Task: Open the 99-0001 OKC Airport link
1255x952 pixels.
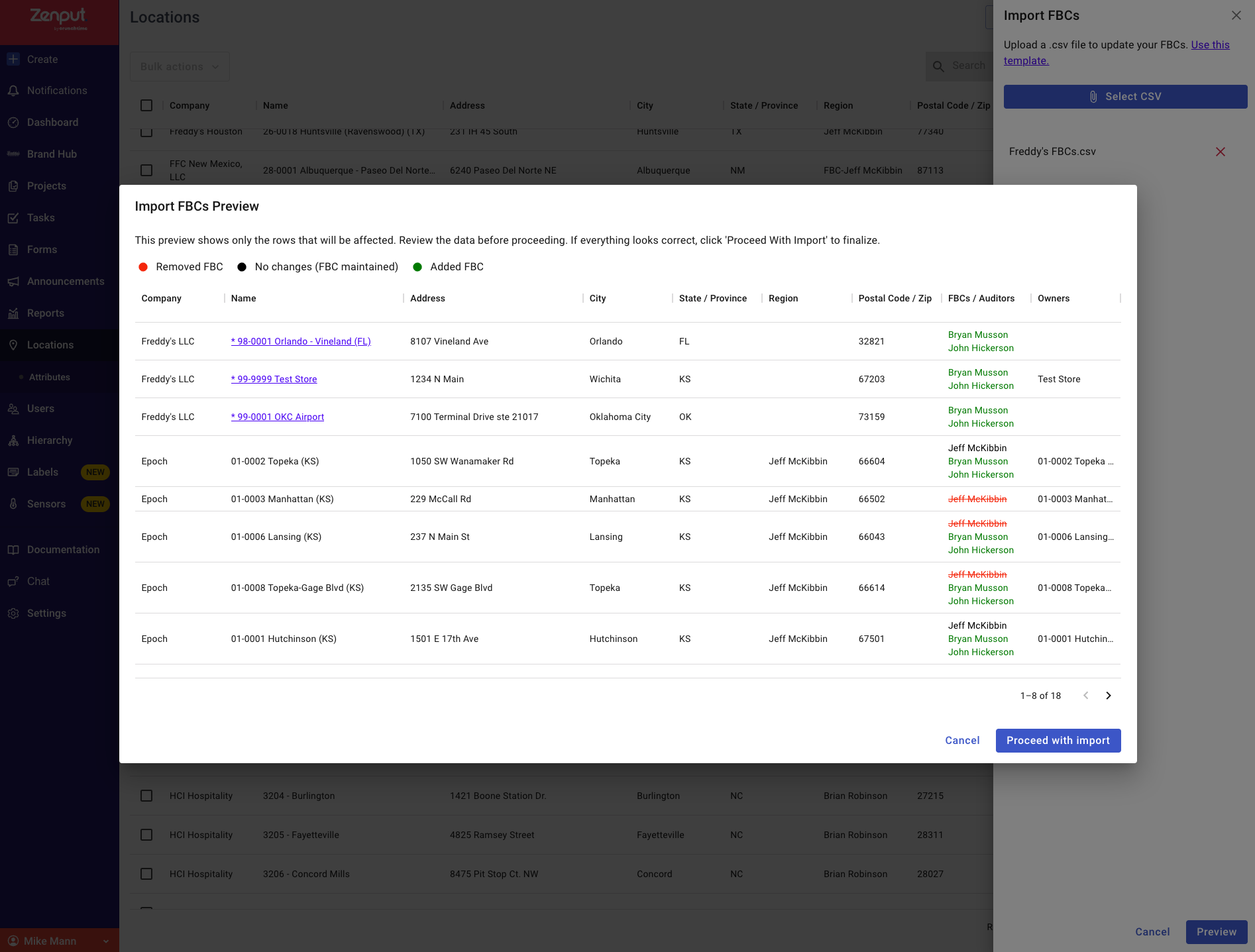Action: tap(278, 417)
